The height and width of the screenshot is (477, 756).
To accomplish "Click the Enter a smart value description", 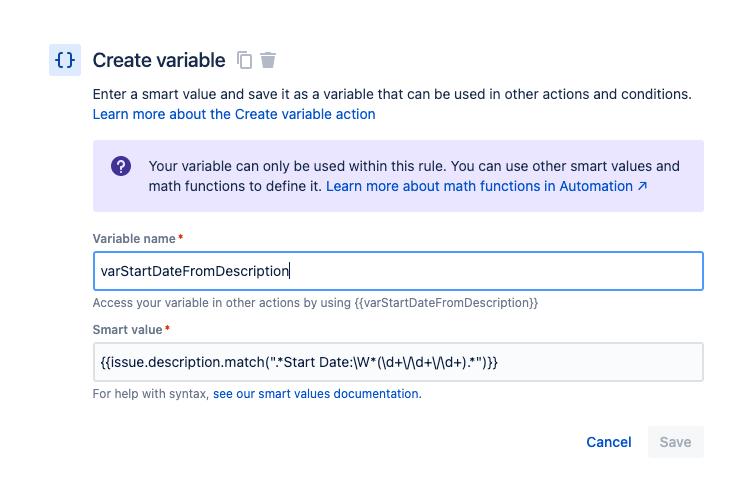I will (x=392, y=94).
